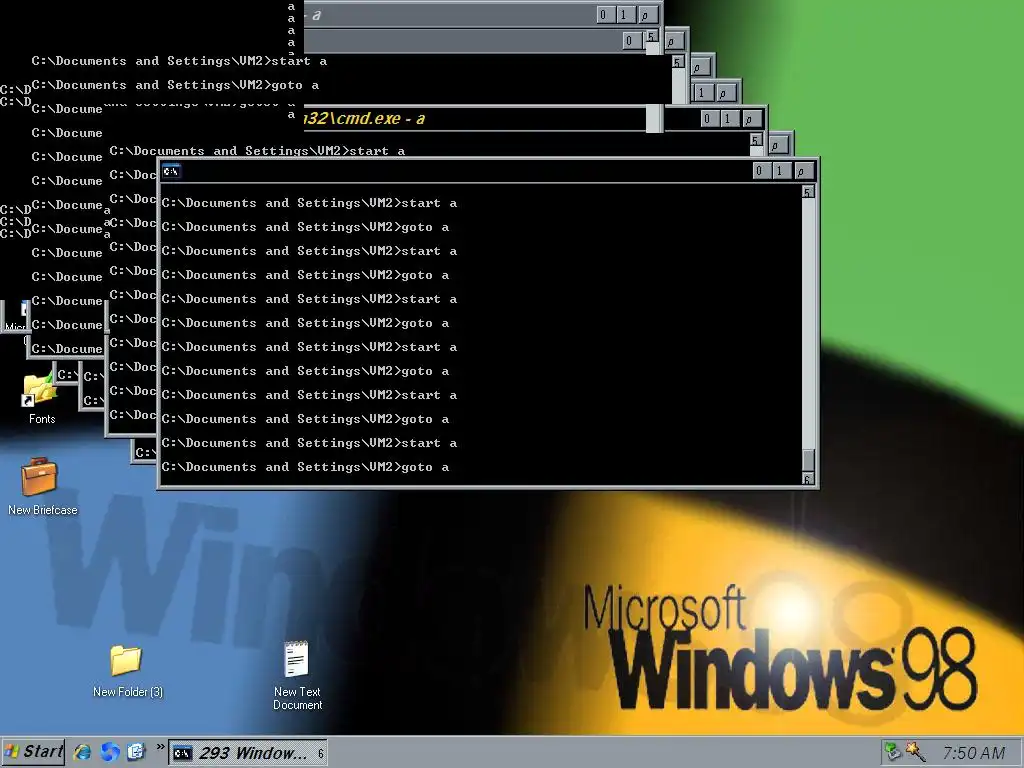Select the Fonts shortcut desktop icon
This screenshot has width=1024, height=768.
[x=42, y=398]
